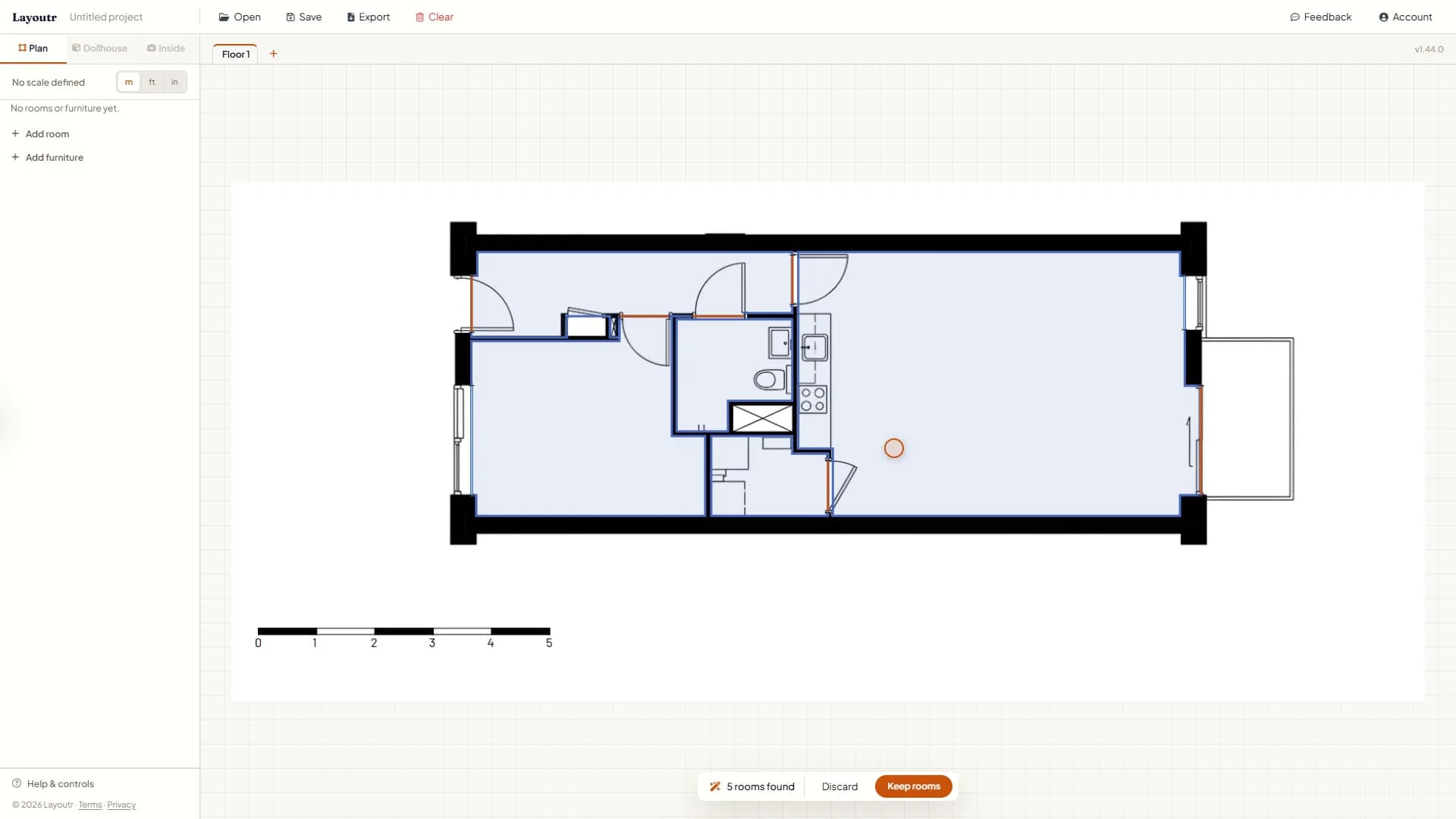
Task: Click the Feedback speech bubble icon
Action: click(x=1294, y=17)
